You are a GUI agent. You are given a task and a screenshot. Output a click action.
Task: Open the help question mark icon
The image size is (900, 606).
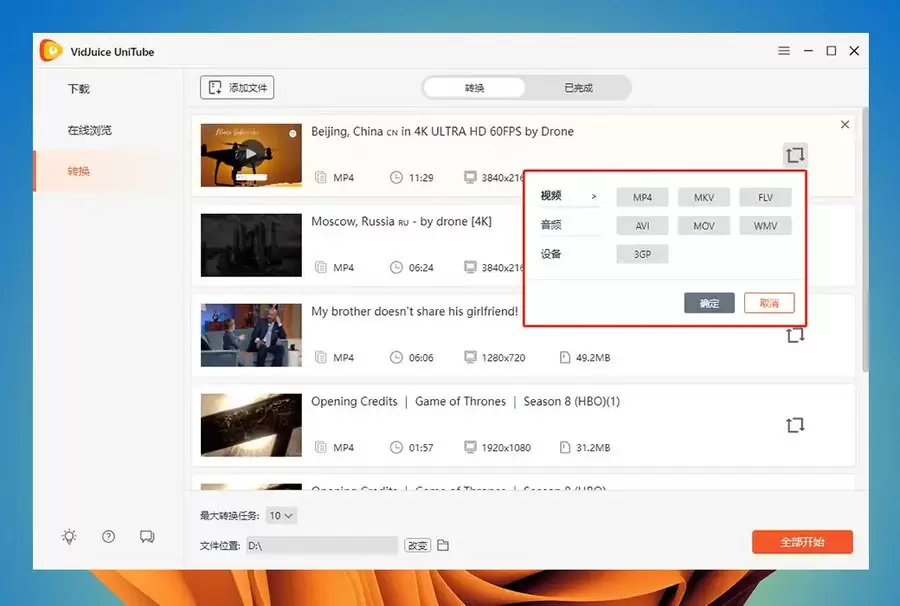(x=108, y=537)
